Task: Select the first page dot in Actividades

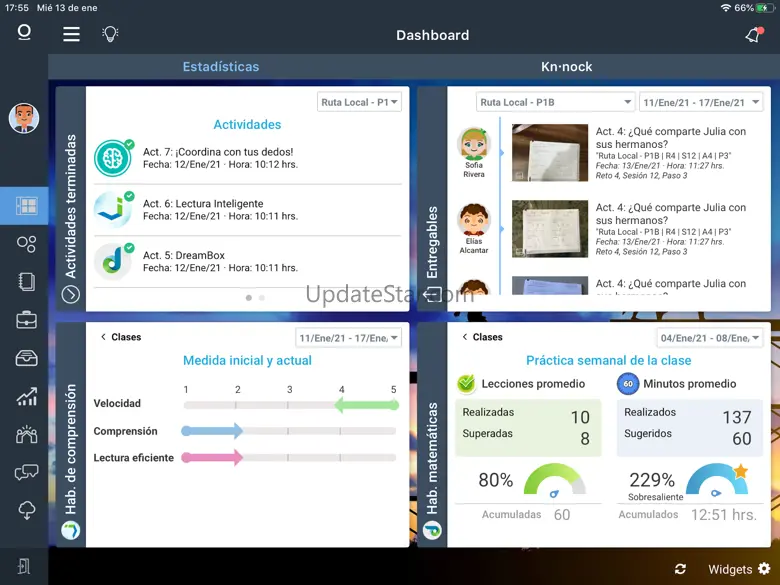Action: pyautogui.click(x=249, y=297)
